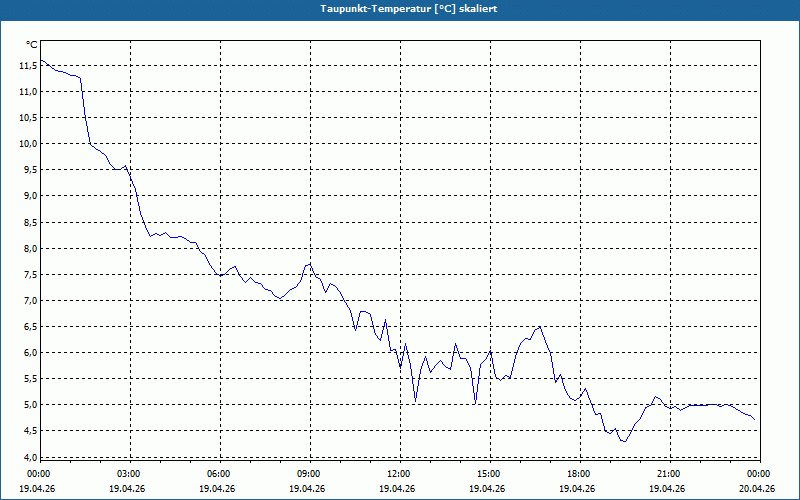Select the 12:00 x-axis time marker
800x500 pixels.
click(399, 474)
